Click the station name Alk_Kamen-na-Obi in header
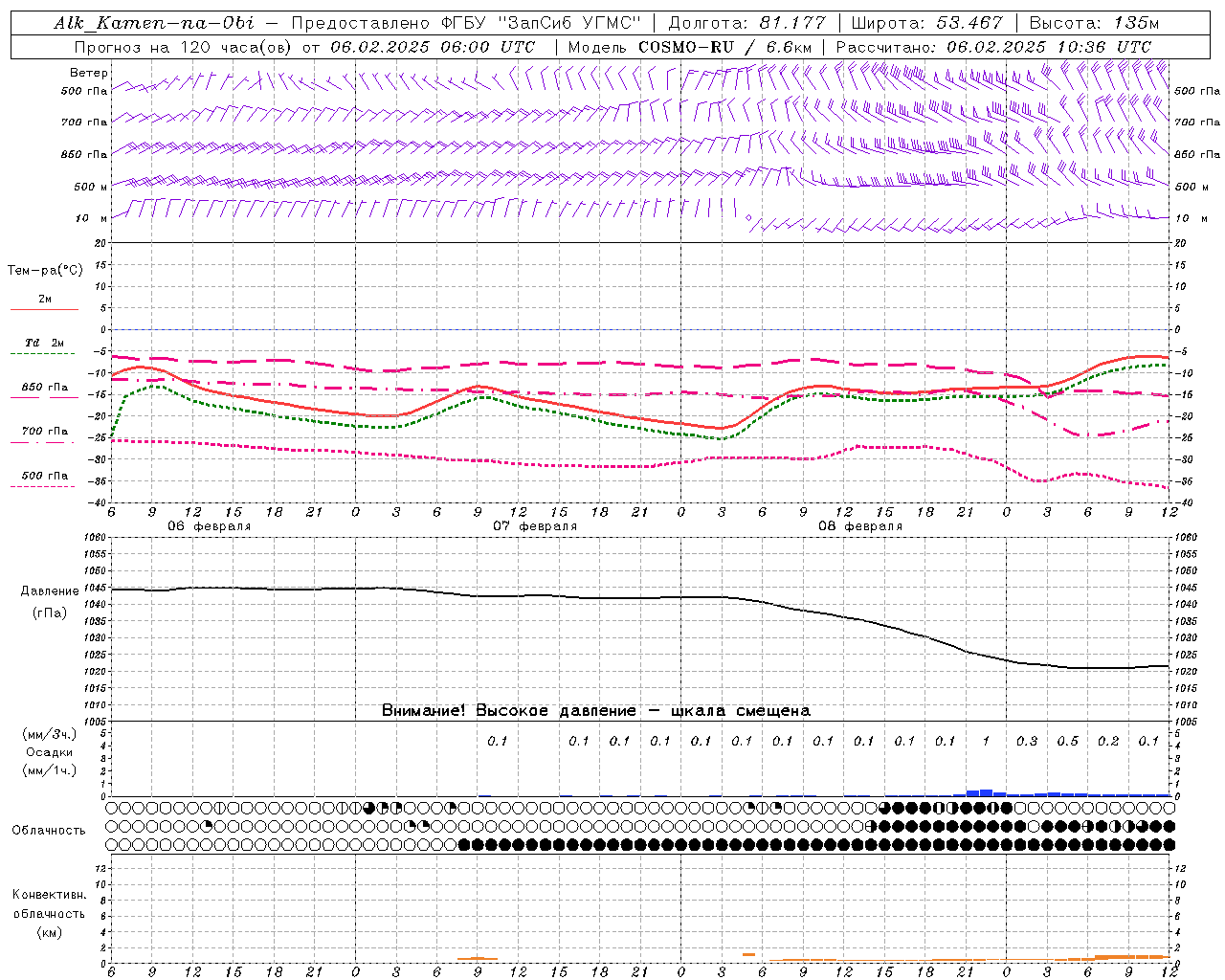 (154, 23)
